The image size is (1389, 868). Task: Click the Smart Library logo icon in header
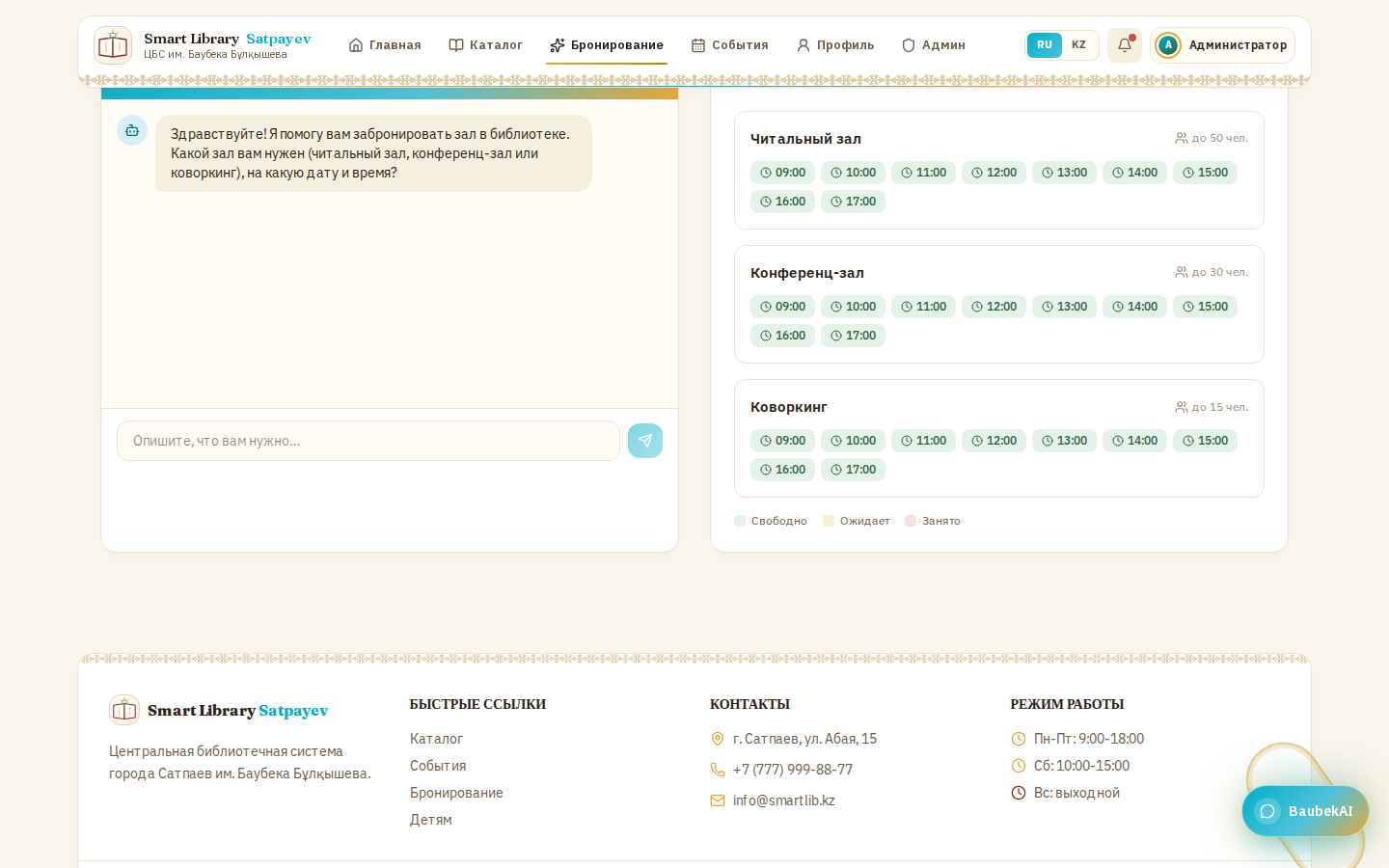tap(113, 45)
